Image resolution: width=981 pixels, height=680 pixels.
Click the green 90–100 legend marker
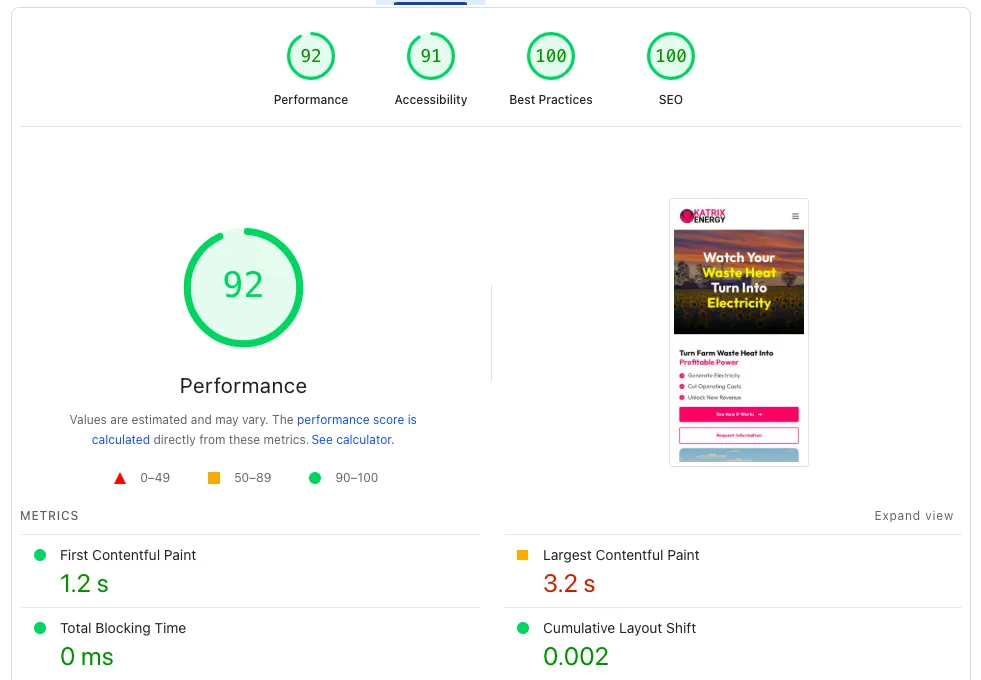315,478
